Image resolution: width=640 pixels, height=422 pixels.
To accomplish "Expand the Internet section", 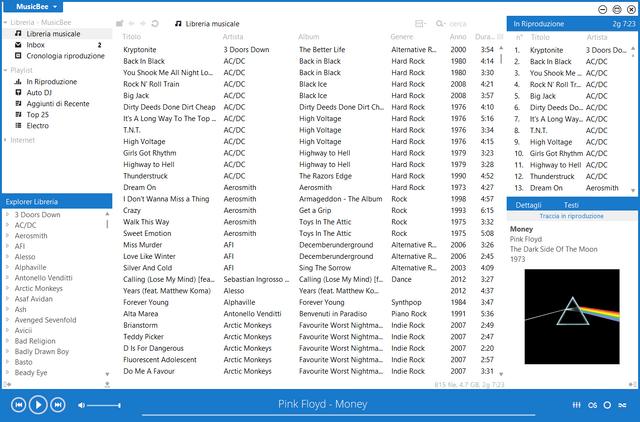I will (6, 140).
